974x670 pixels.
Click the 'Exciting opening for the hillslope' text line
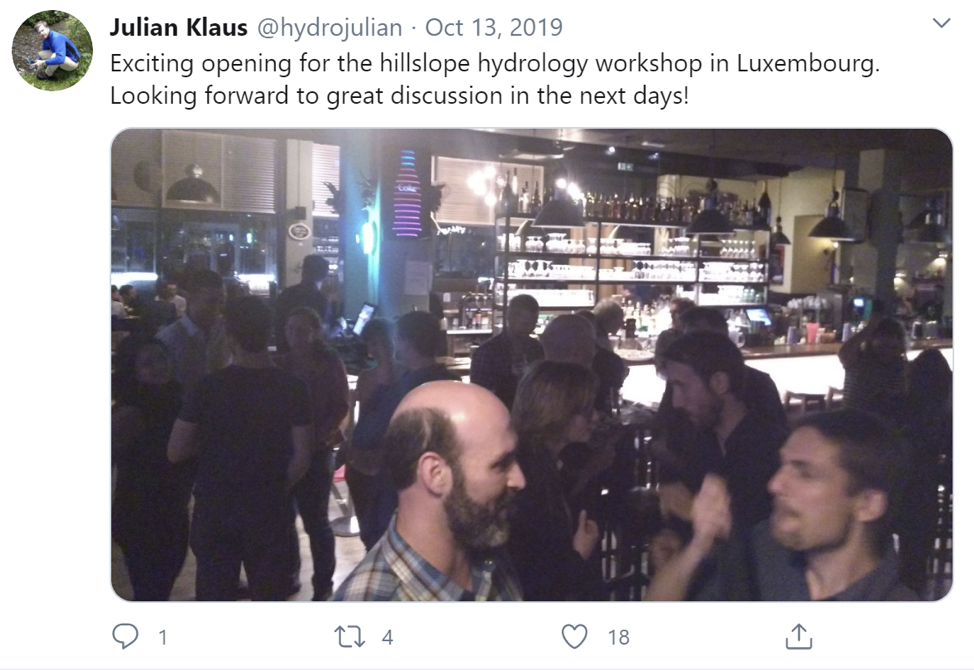pyautogui.click(x=495, y=63)
